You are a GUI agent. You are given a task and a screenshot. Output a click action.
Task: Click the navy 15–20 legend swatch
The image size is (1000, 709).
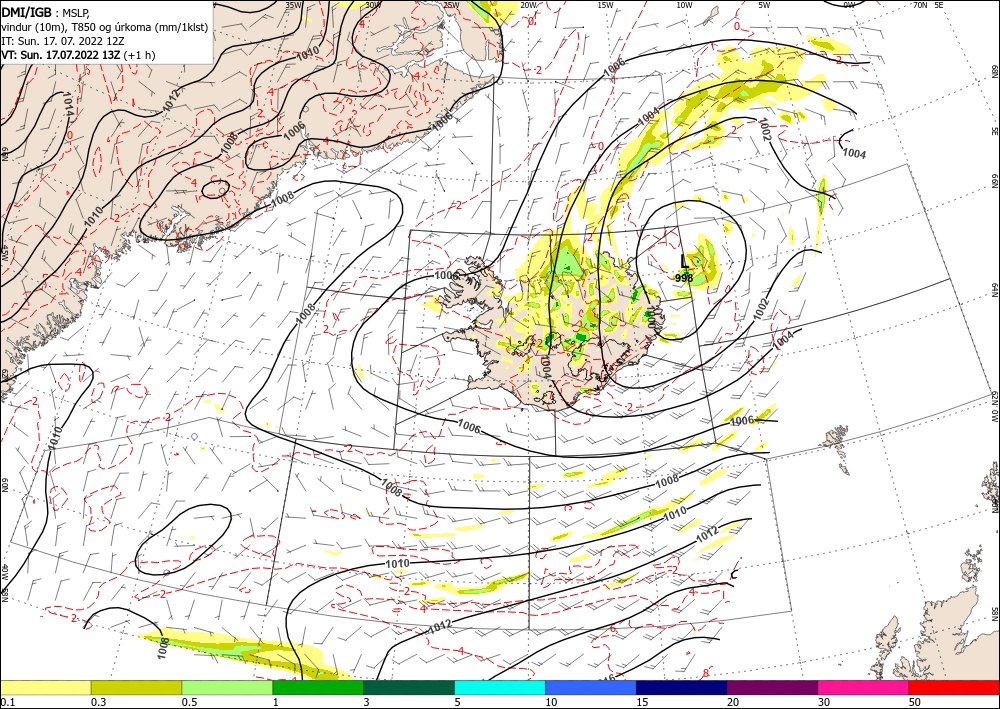point(682,687)
